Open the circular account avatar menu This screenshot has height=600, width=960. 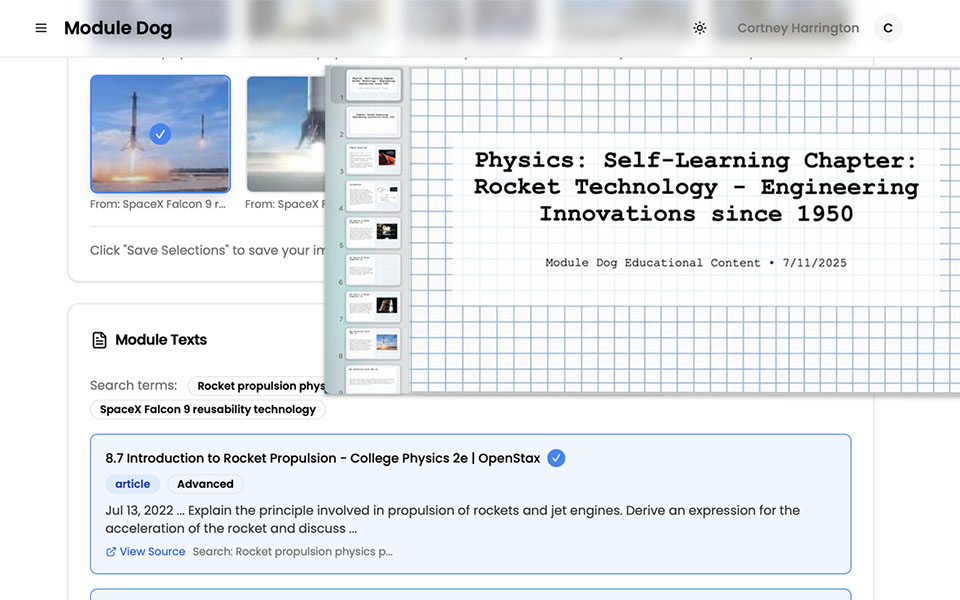[x=888, y=28]
